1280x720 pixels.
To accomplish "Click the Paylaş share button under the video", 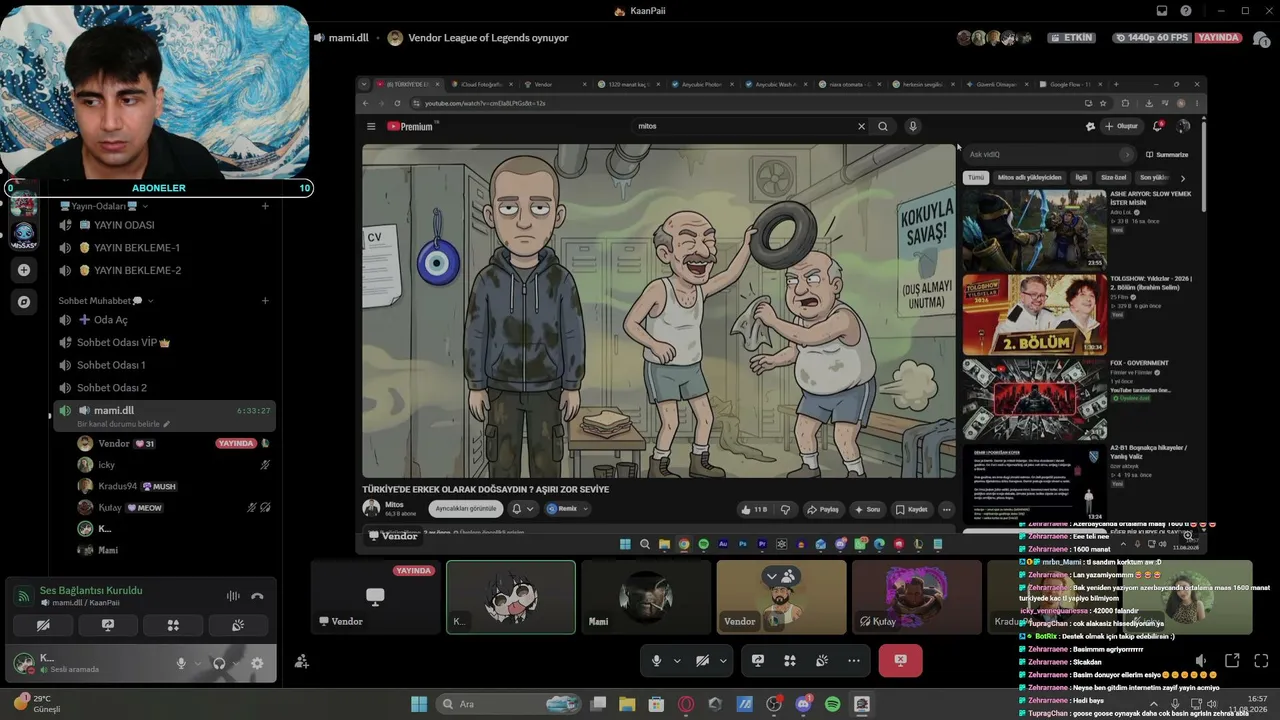I will click(823, 509).
